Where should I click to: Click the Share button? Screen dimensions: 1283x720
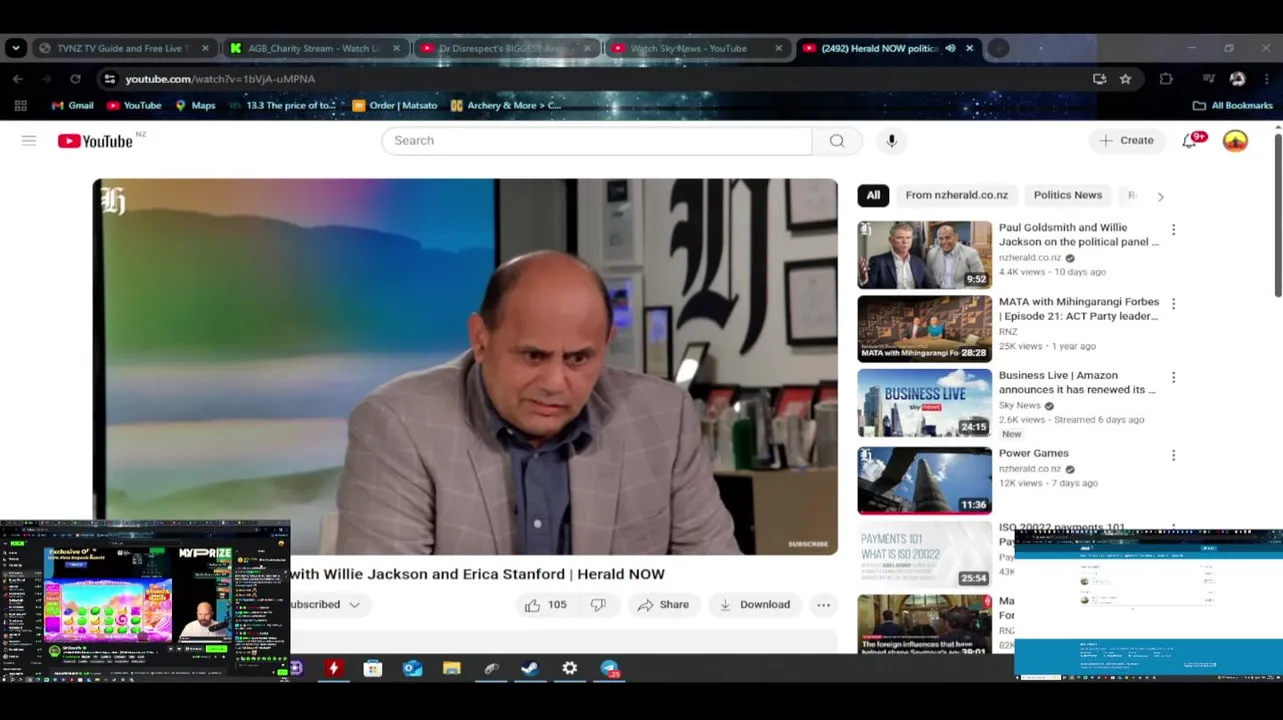663,605
